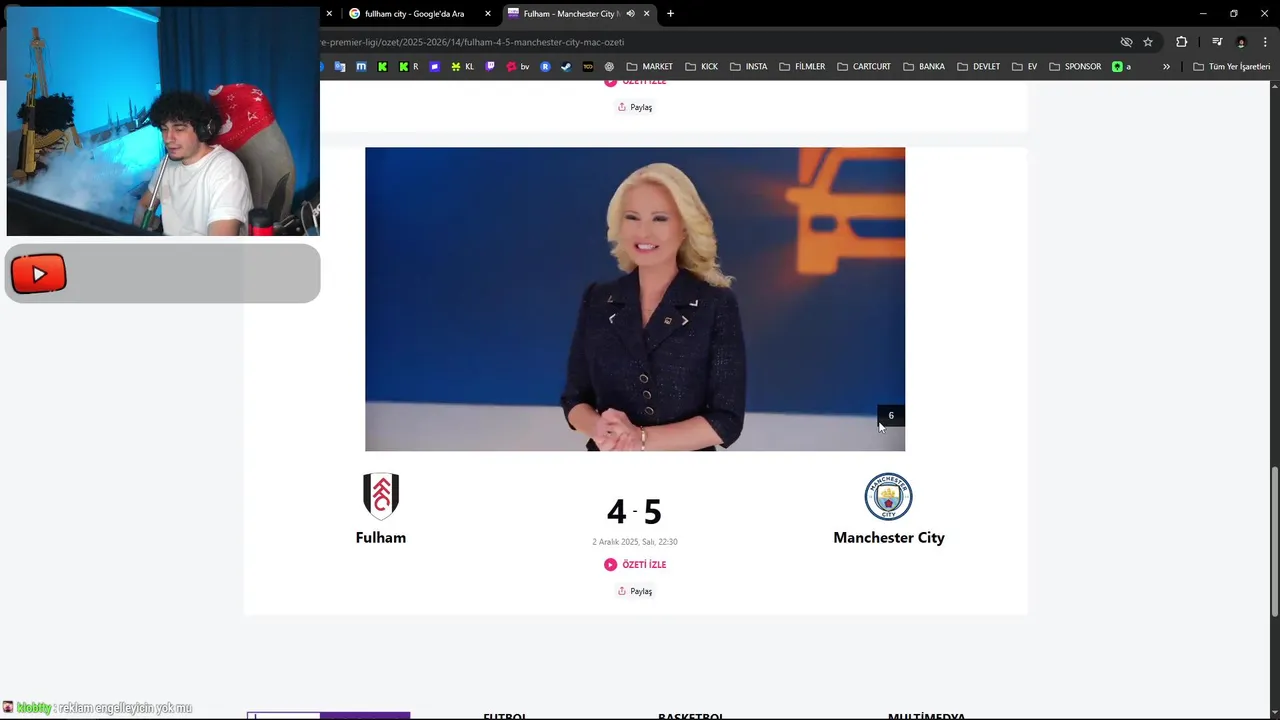Open the blue circle 'R' bookmark icon
The width and height of the screenshot is (1280, 720).
tap(545, 67)
